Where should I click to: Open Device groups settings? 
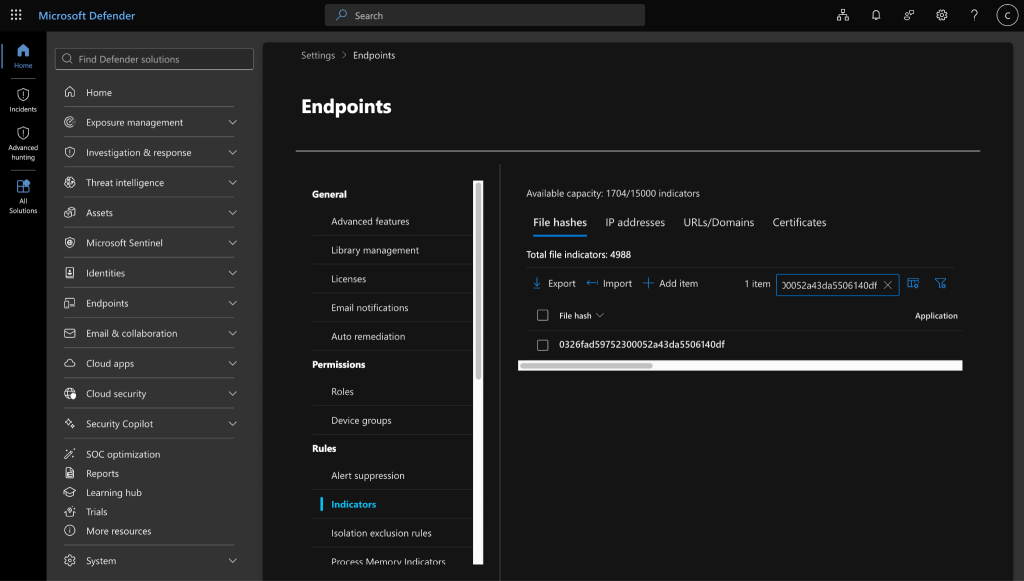click(361, 420)
